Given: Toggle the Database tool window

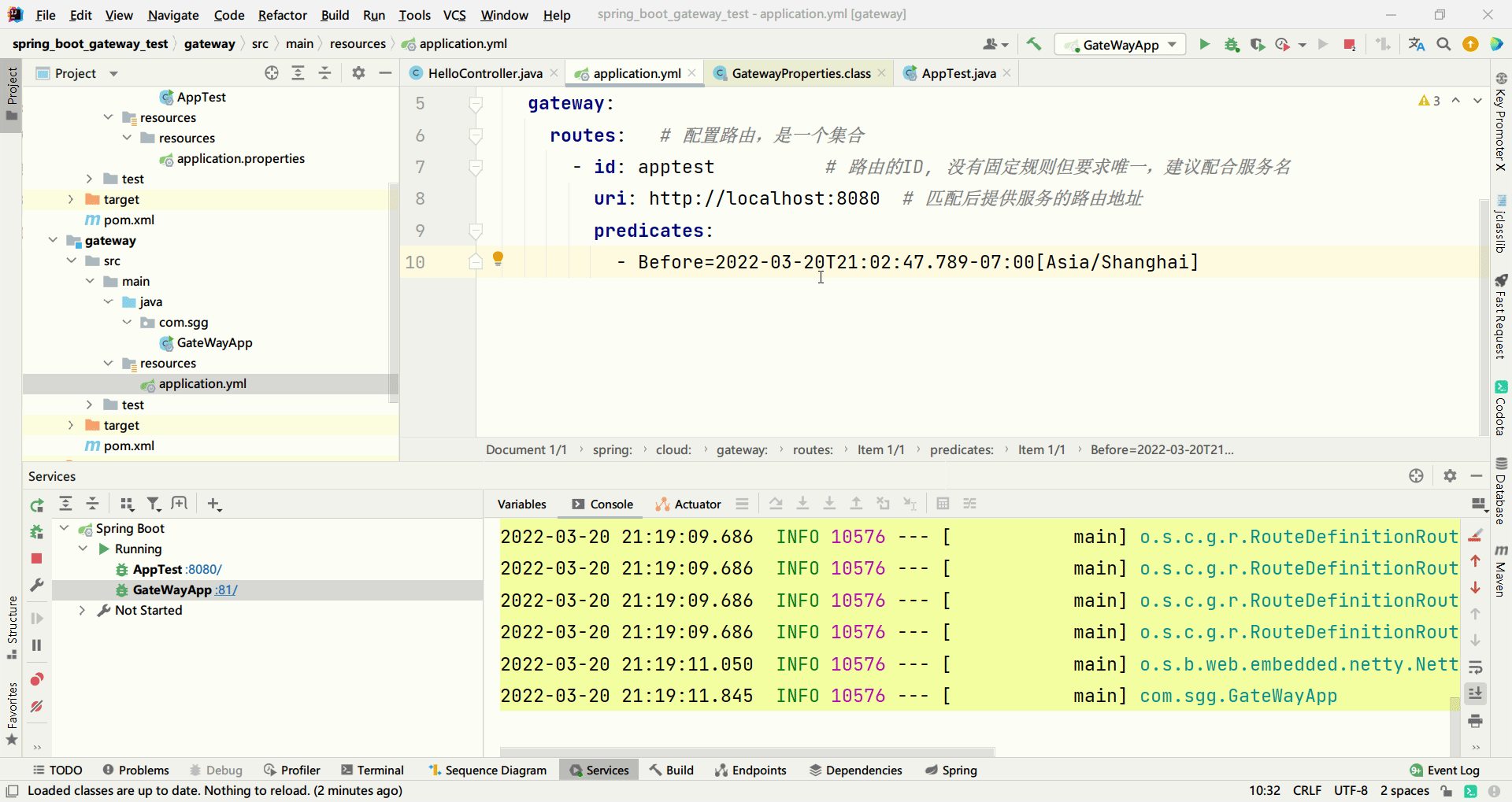Looking at the screenshot, I should (1501, 490).
